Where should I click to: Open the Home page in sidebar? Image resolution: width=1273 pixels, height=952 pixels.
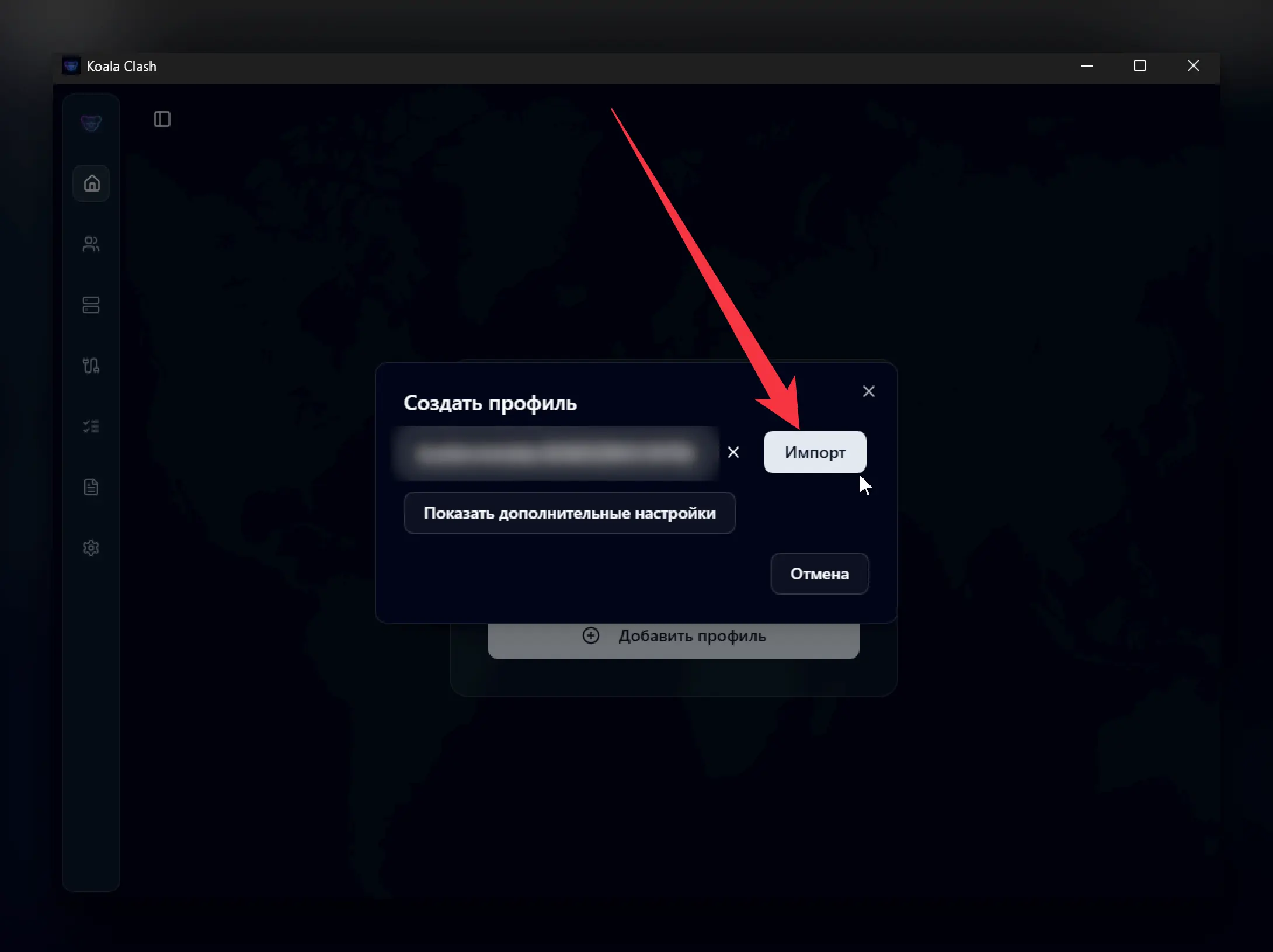coord(91,183)
